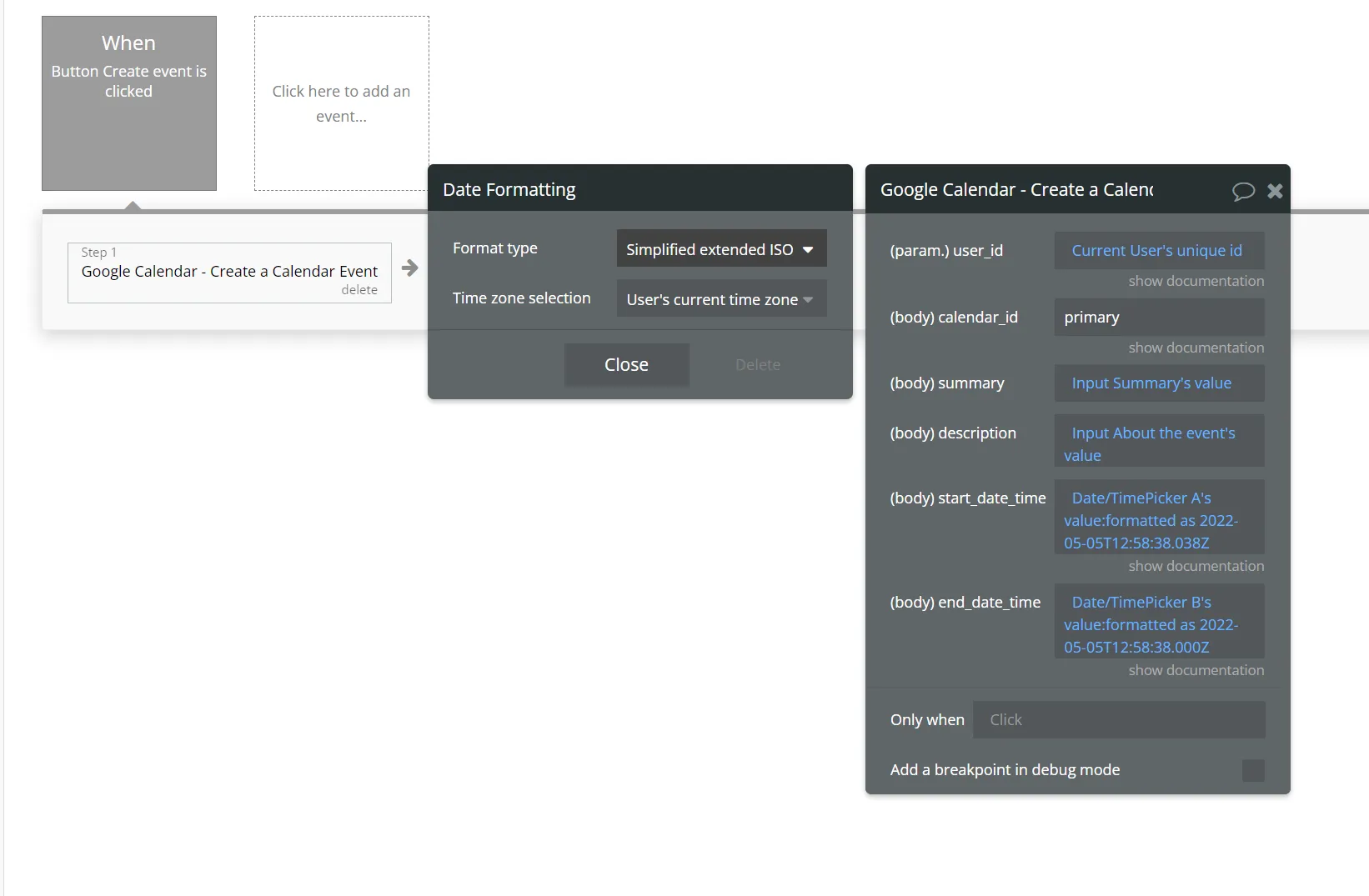Click the (body) description label
Screen dimensions: 1369x896
coord(953,433)
